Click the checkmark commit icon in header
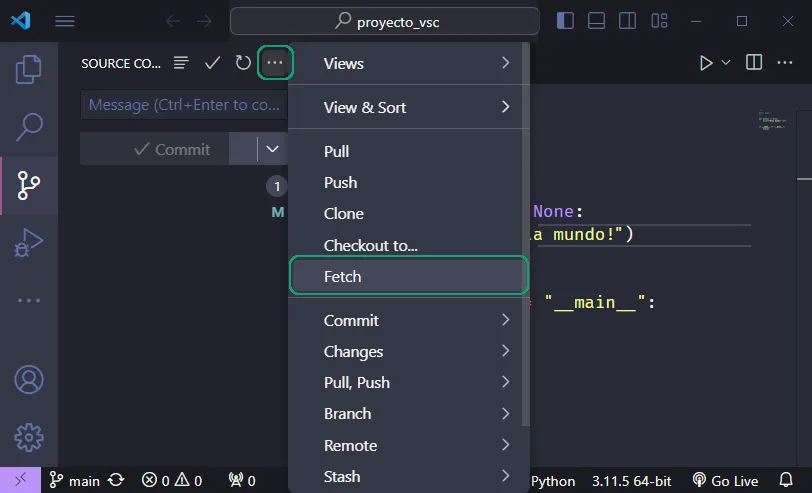 point(212,63)
